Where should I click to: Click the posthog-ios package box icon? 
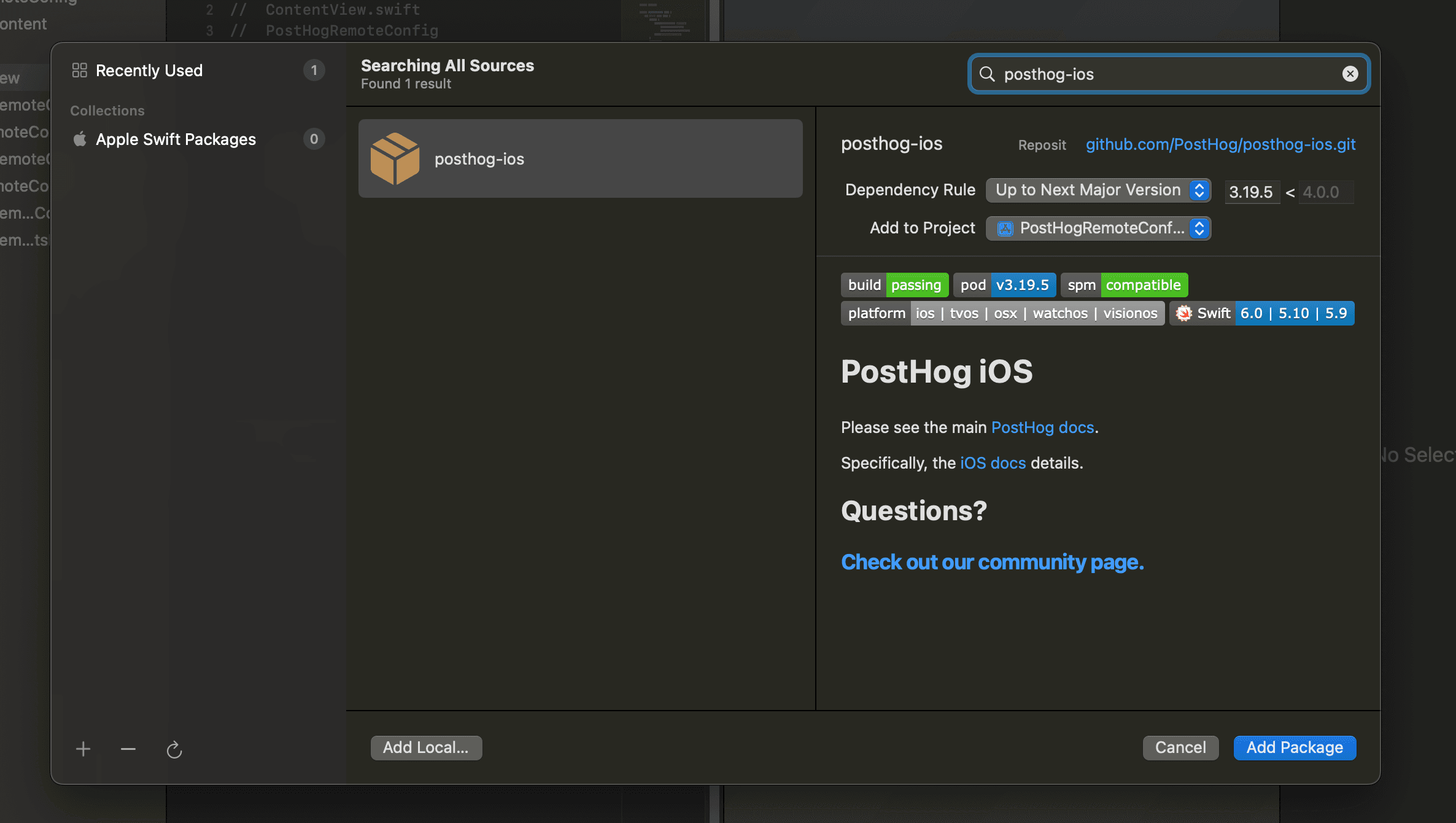tap(395, 158)
